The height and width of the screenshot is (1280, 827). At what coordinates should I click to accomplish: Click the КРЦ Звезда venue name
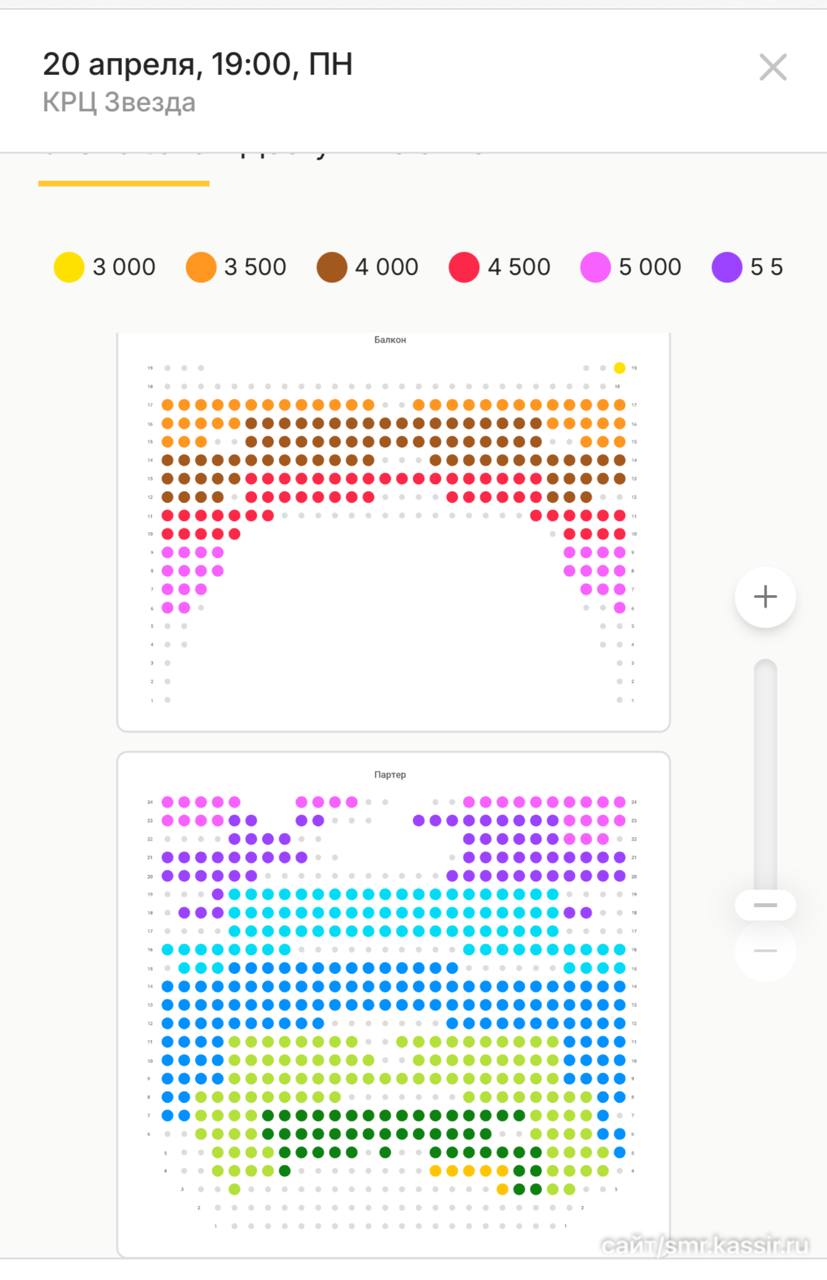[119, 103]
